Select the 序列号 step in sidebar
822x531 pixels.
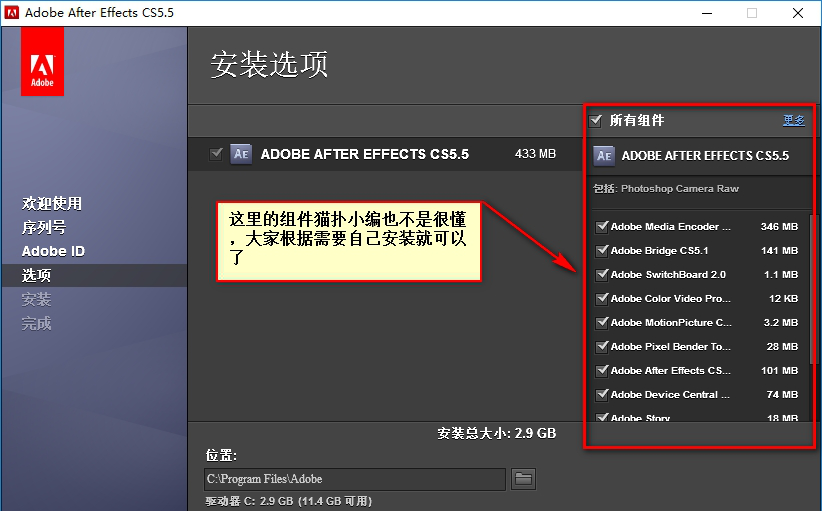44,227
